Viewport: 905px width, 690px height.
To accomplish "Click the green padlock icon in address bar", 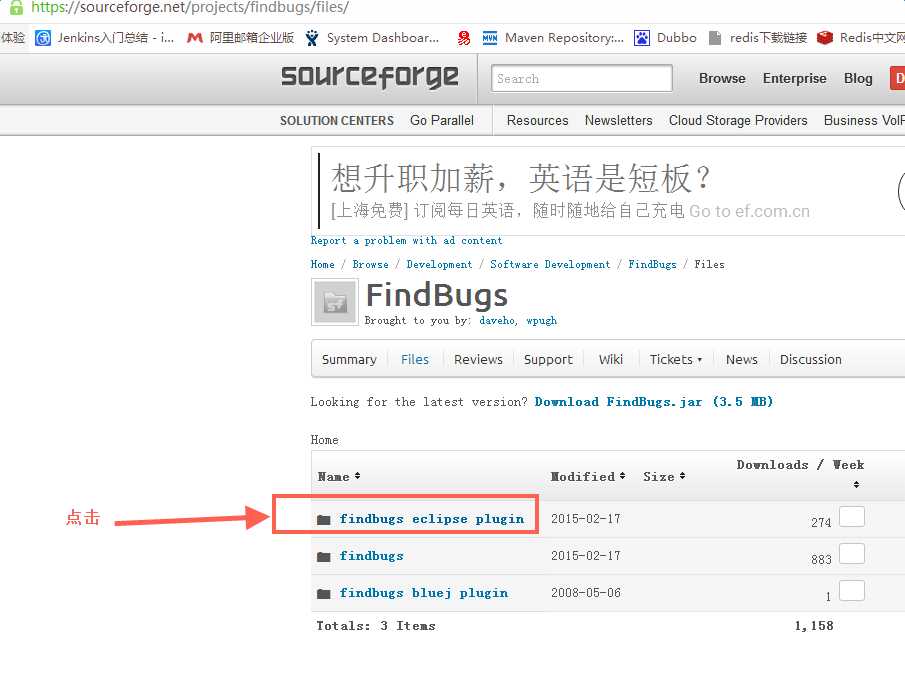I will pyautogui.click(x=16, y=7).
